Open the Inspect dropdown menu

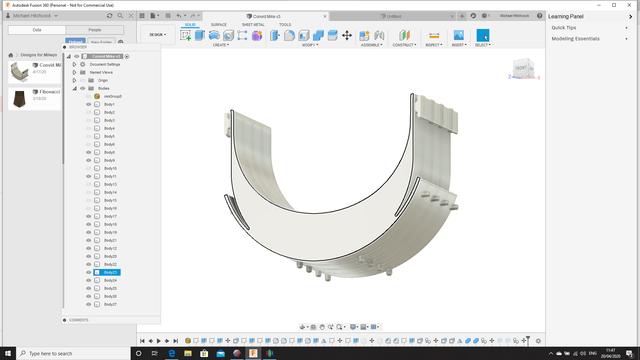pos(434,45)
